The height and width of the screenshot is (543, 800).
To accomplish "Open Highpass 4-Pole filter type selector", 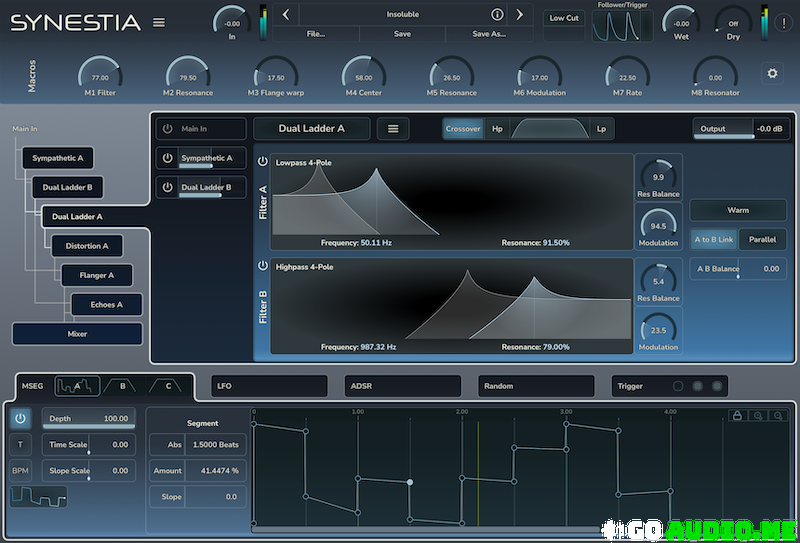I will point(305,267).
